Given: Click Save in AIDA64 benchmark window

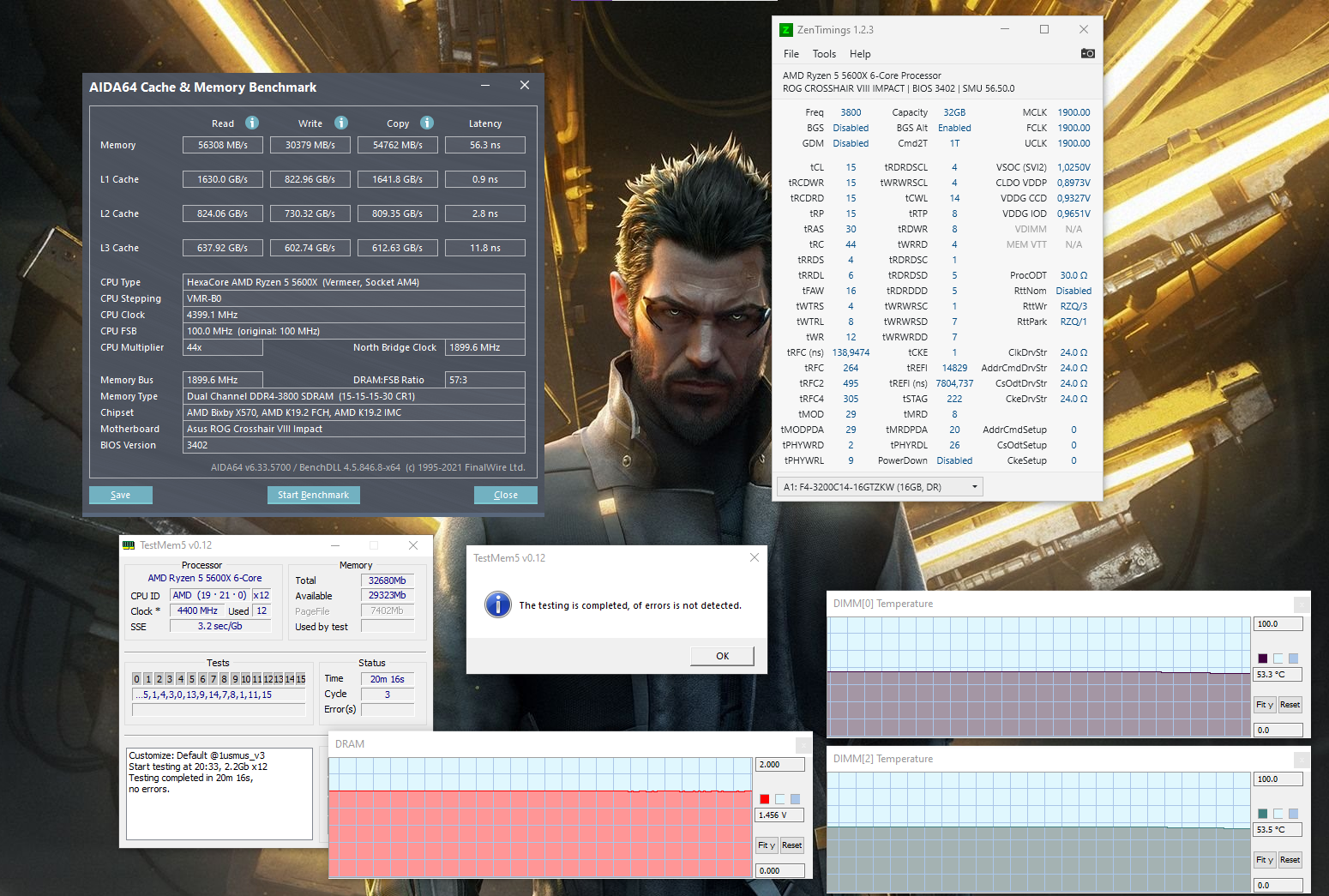Looking at the screenshot, I should click(x=121, y=495).
